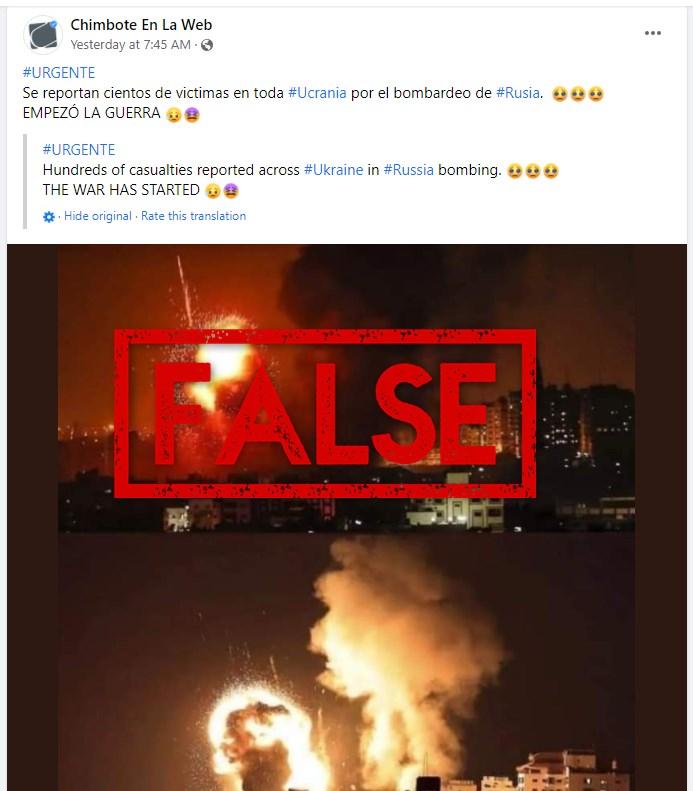
Task: Hide the original post text
Action: point(97,216)
